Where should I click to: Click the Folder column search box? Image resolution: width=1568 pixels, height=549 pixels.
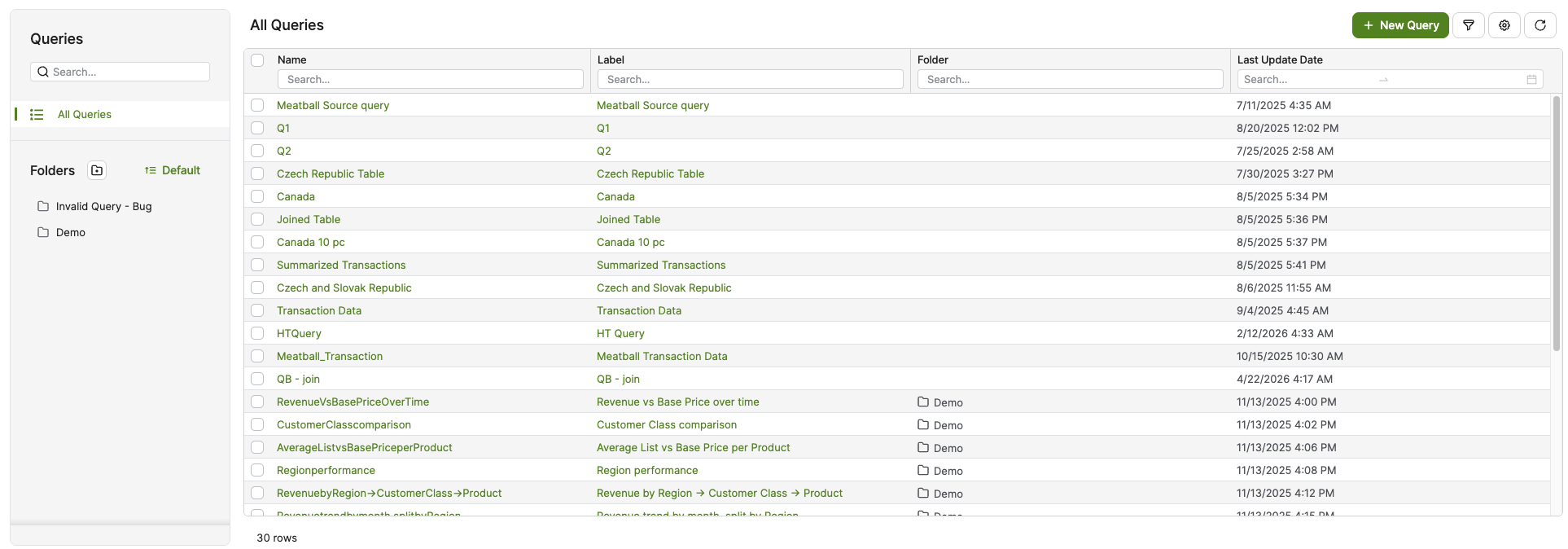point(1071,79)
